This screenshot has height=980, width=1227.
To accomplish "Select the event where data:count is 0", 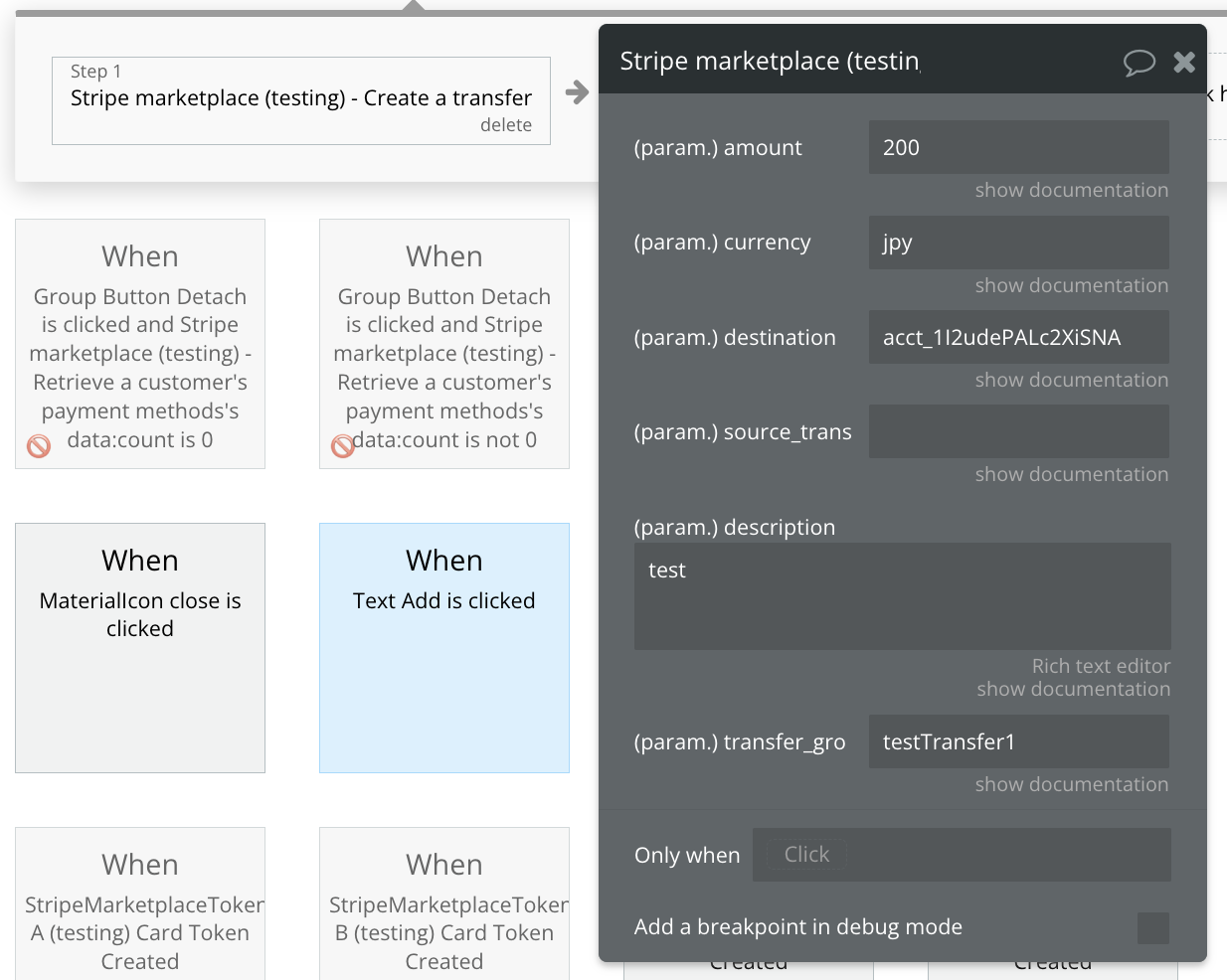I will tap(140, 344).
